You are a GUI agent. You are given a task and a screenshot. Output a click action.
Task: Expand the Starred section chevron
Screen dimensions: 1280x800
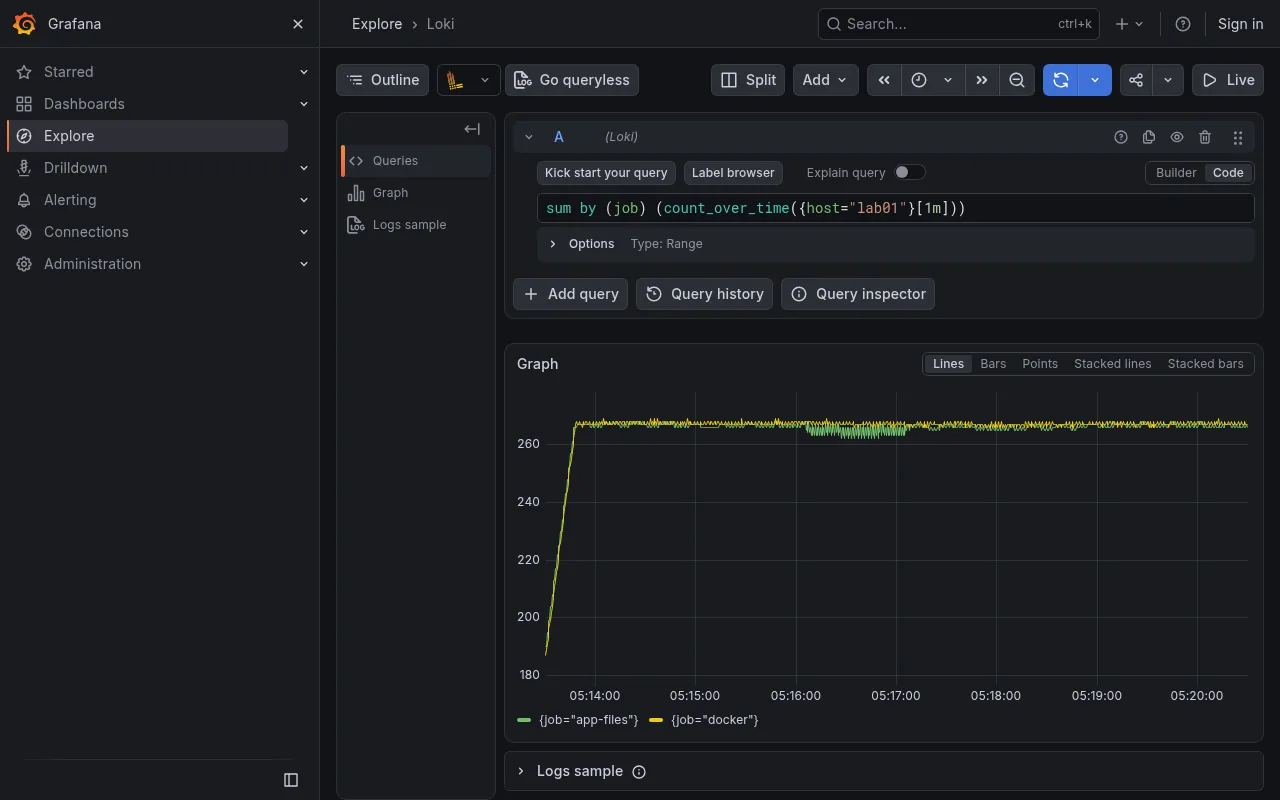(x=304, y=72)
